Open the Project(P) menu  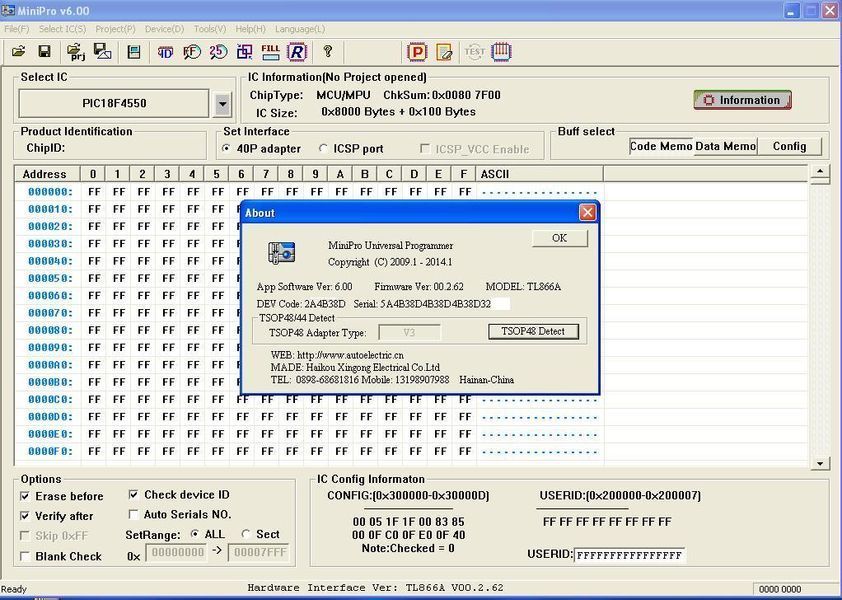(115, 29)
